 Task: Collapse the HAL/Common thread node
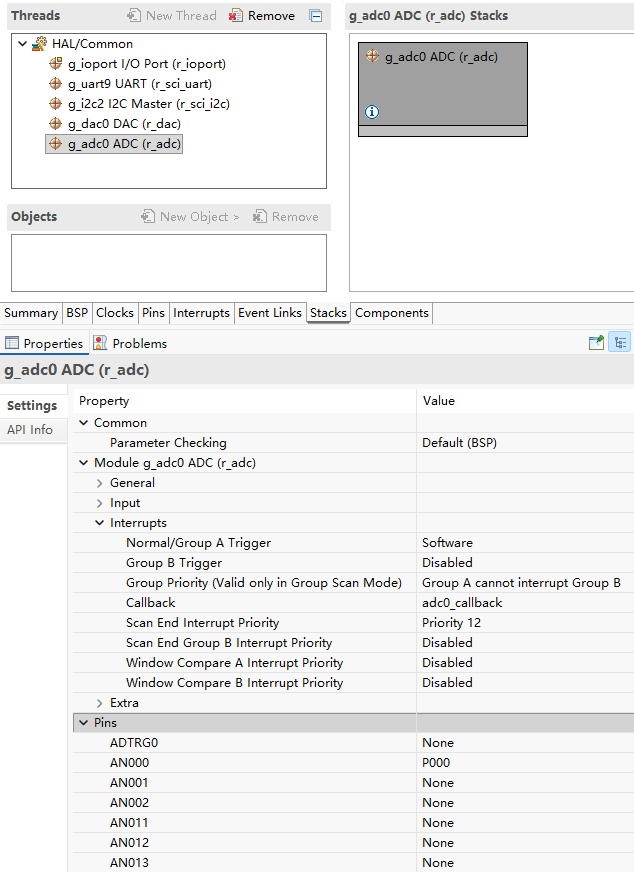pos(23,43)
